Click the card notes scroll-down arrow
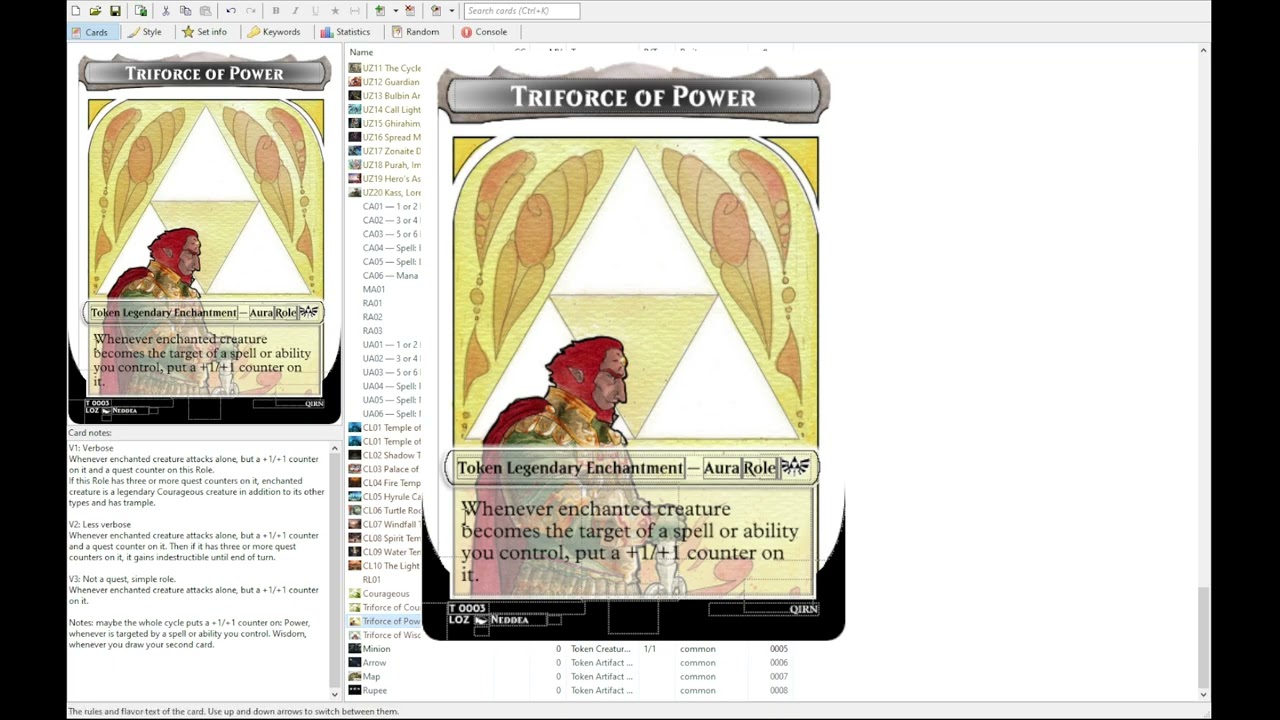Viewport: 1280px width, 720px height. click(x=333, y=693)
